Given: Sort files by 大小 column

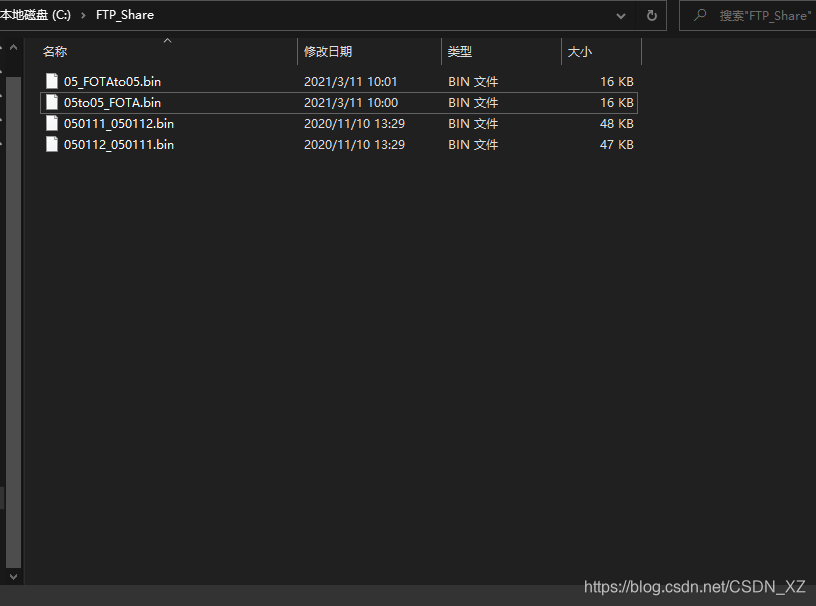Looking at the screenshot, I should click(x=602, y=52).
